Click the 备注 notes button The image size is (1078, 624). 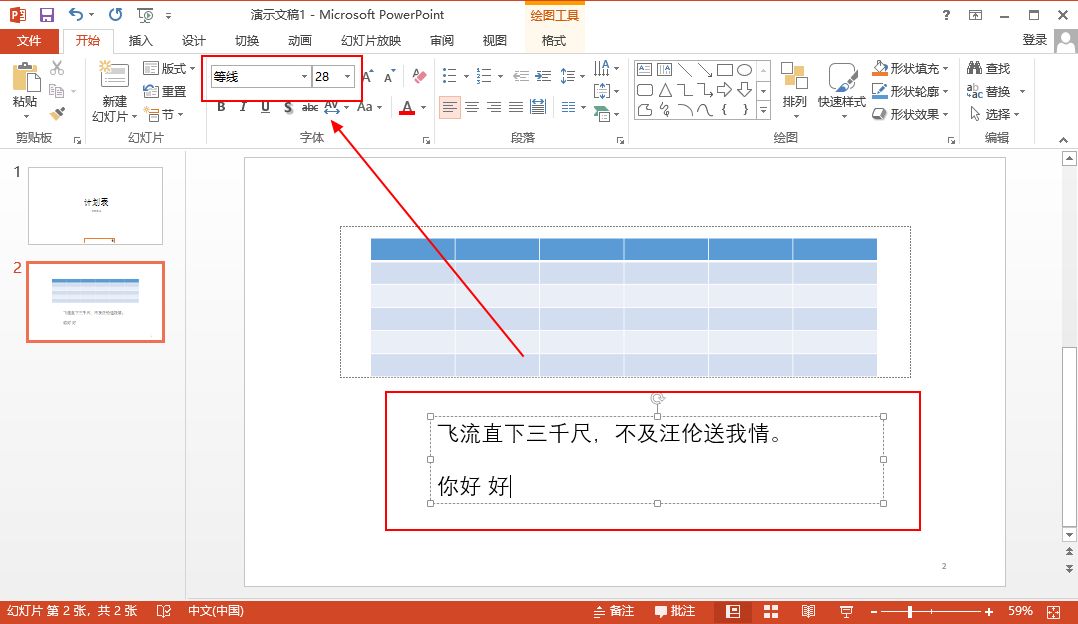coord(613,611)
